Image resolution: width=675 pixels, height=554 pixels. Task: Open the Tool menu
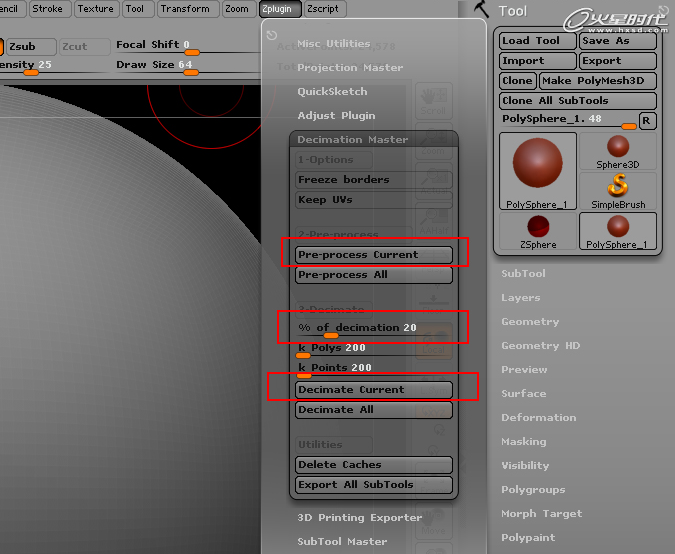(x=137, y=9)
